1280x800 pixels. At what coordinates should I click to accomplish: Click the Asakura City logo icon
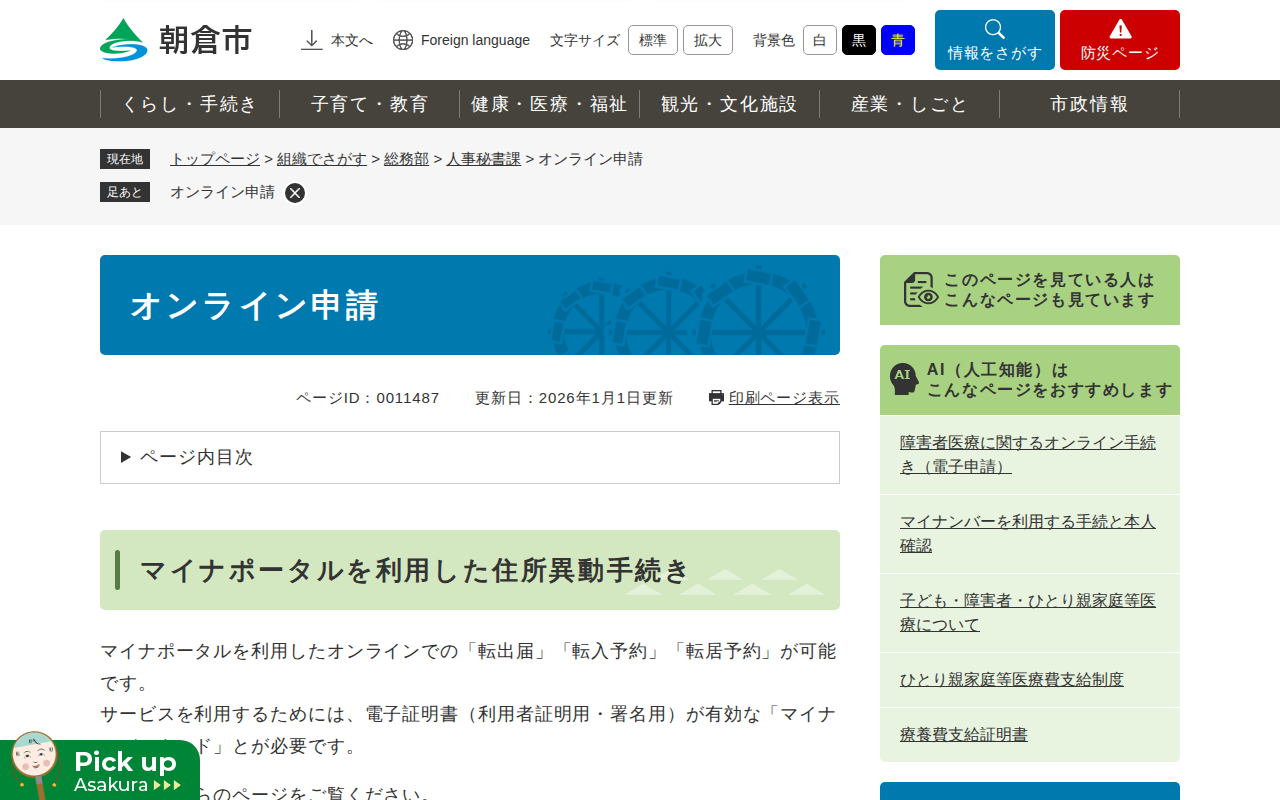coord(123,40)
